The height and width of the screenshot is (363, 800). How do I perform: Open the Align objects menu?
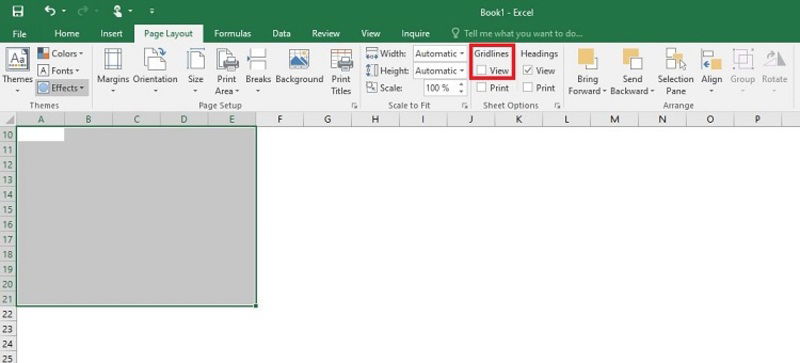[711, 71]
